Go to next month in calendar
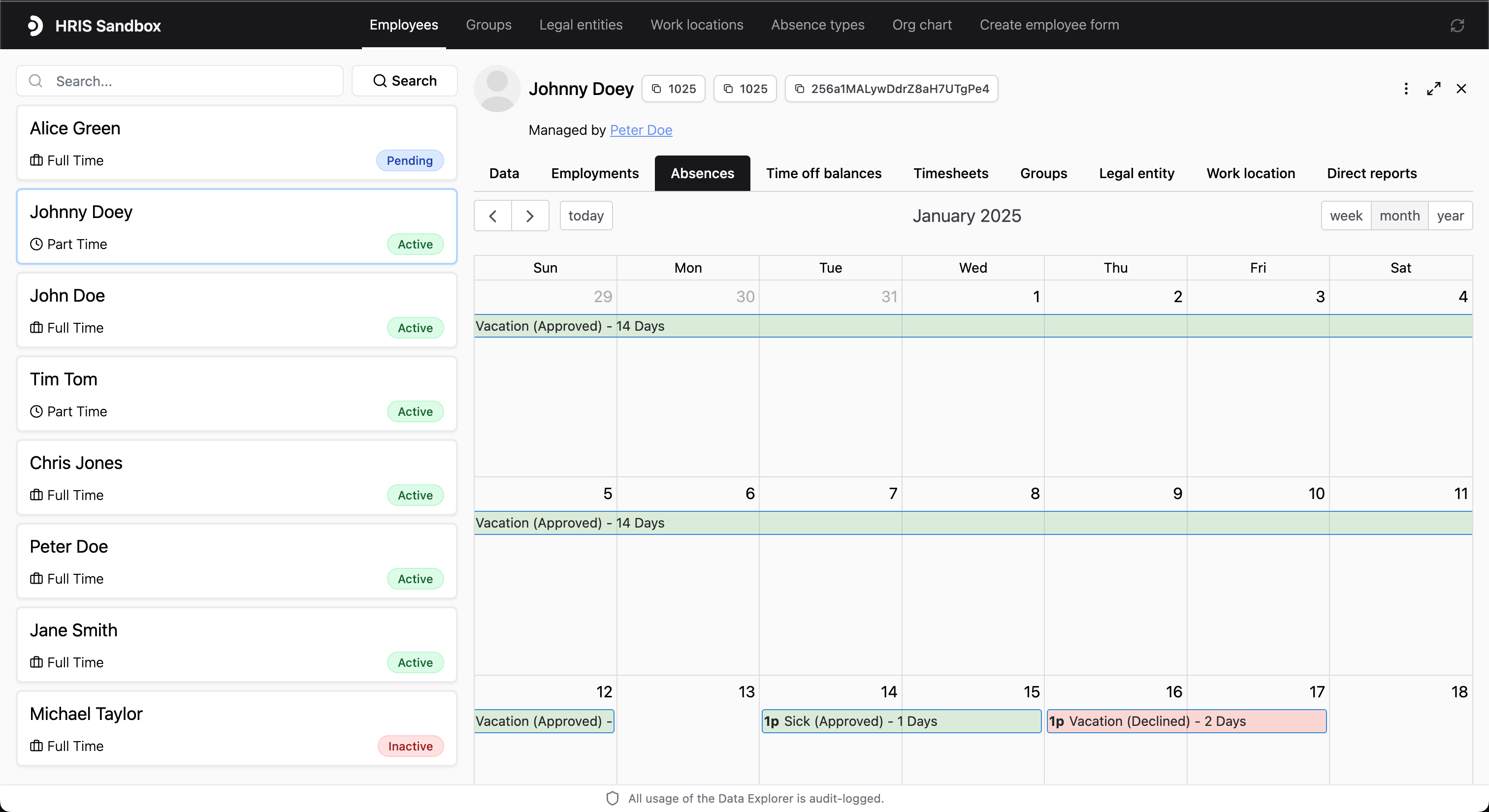Screen dimensions: 1489x812 point(530,216)
